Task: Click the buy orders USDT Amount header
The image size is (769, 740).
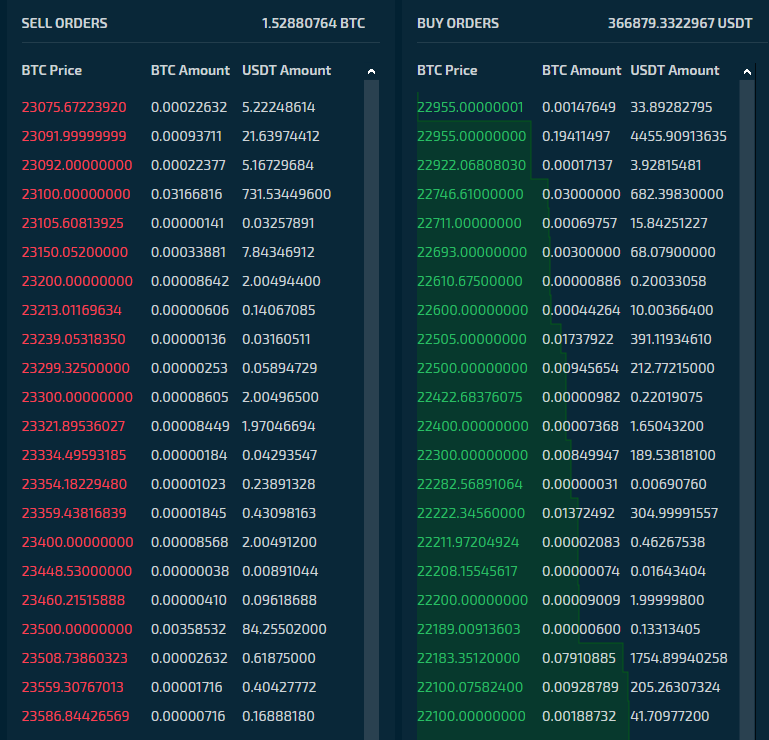Action: pyautogui.click(x=674, y=70)
